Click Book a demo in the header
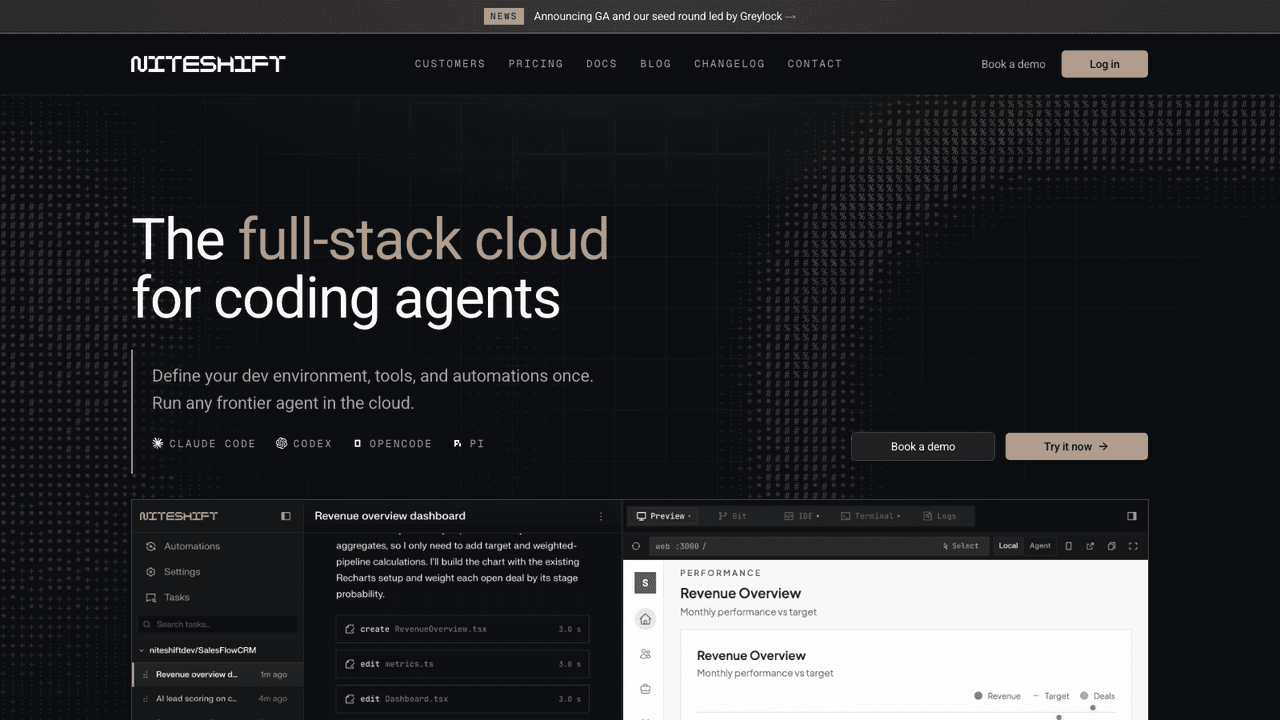Viewport: 1280px width, 720px height. click(x=1013, y=64)
